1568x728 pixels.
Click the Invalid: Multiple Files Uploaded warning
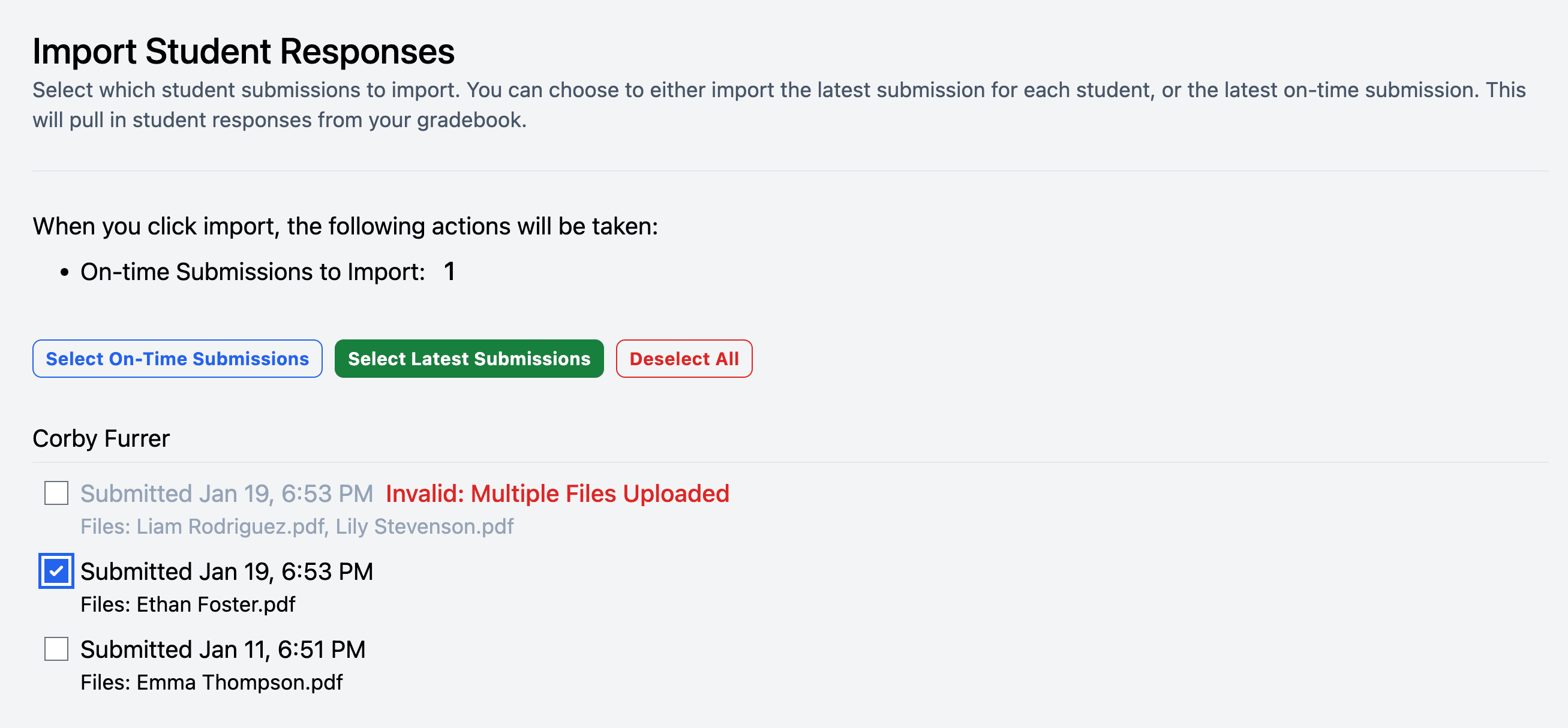(557, 494)
